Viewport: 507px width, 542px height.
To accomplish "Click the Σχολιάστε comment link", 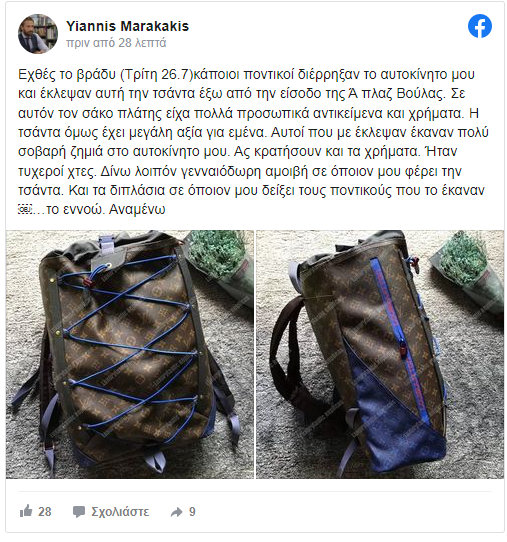I will pos(120,512).
